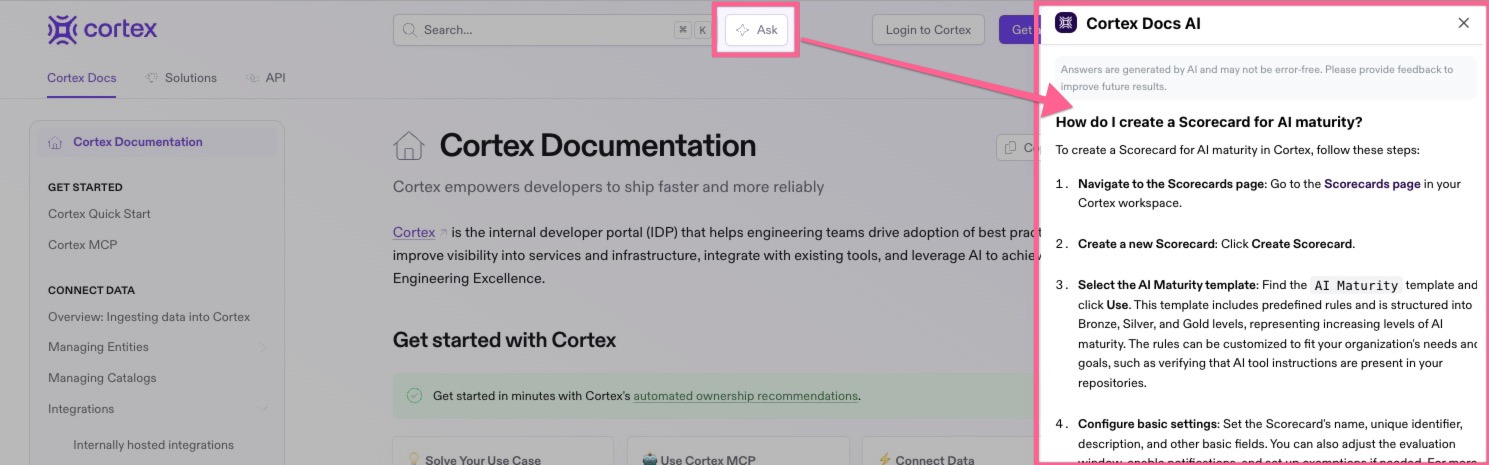Open Integrations in the sidebar
The width and height of the screenshot is (1489, 465).
coord(81,409)
